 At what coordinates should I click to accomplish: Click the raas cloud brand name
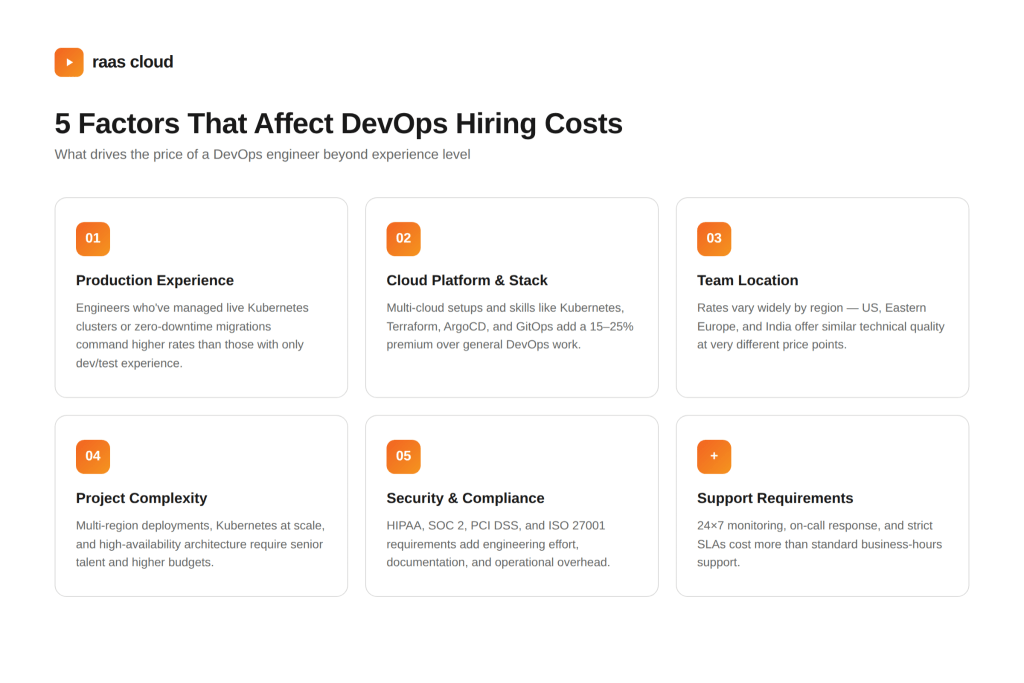tap(133, 62)
